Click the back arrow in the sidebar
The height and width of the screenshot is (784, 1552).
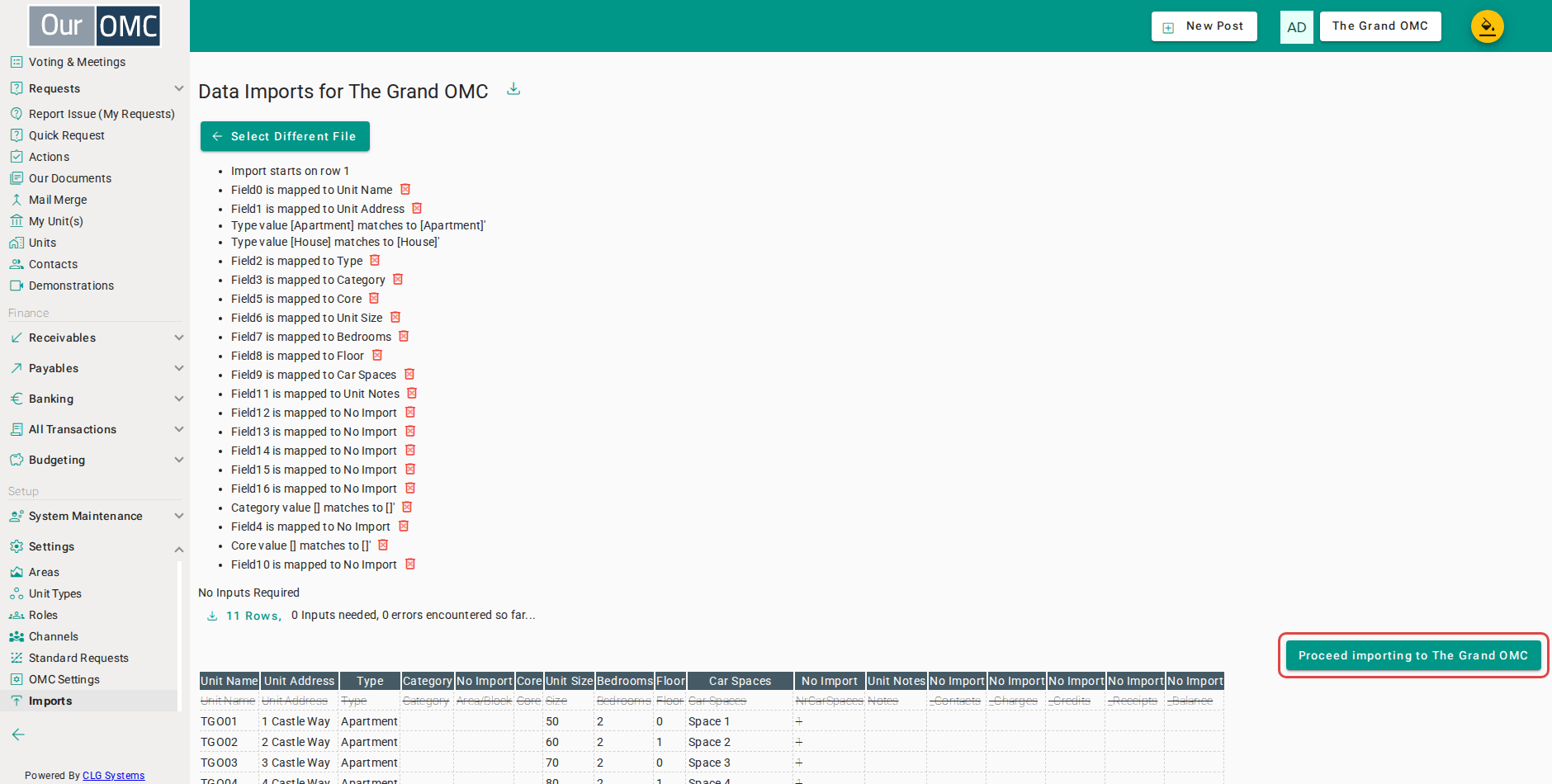[18, 734]
